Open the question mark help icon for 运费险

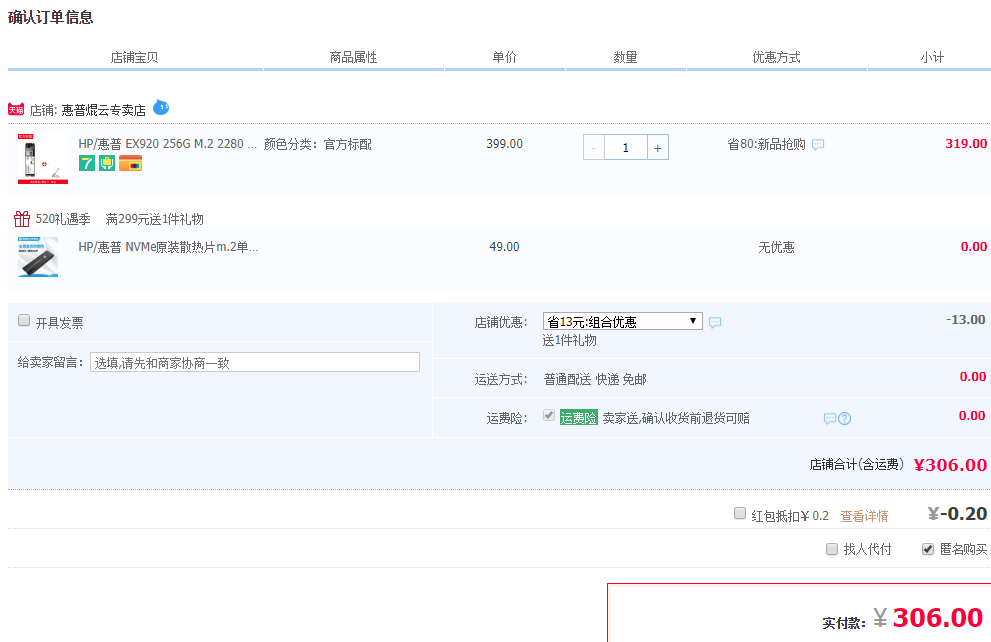(x=844, y=418)
